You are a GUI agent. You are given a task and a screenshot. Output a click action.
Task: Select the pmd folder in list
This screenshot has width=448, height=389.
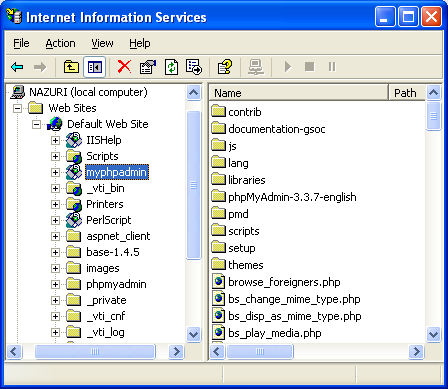[x=230, y=214]
